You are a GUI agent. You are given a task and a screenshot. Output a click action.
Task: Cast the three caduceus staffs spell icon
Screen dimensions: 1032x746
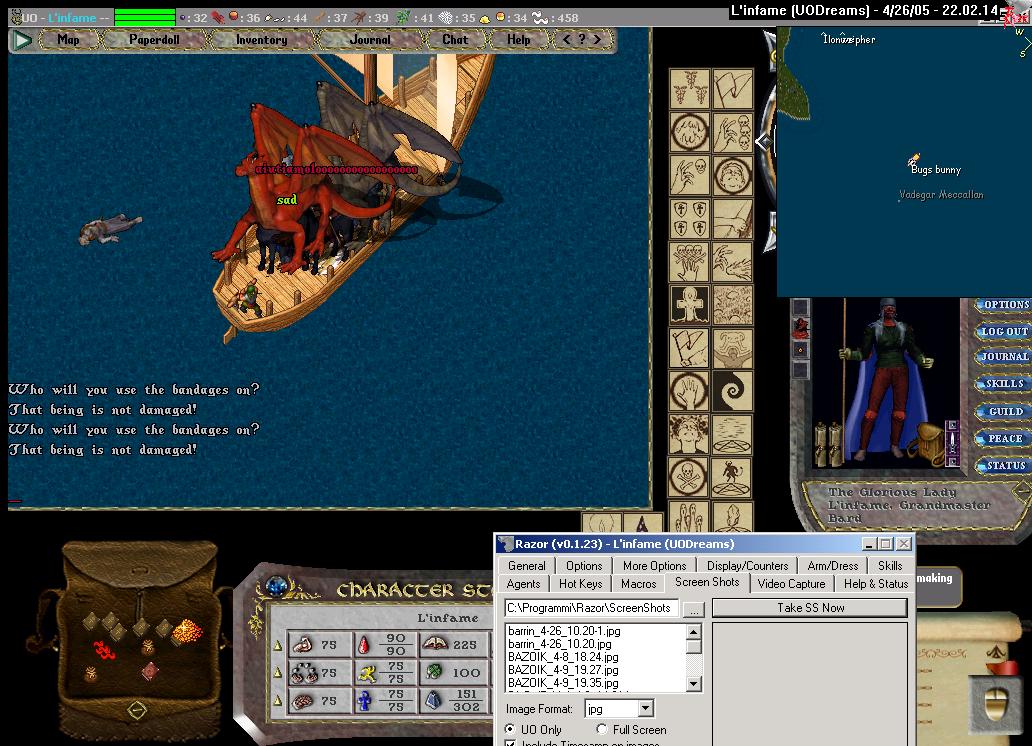click(689, 89)
